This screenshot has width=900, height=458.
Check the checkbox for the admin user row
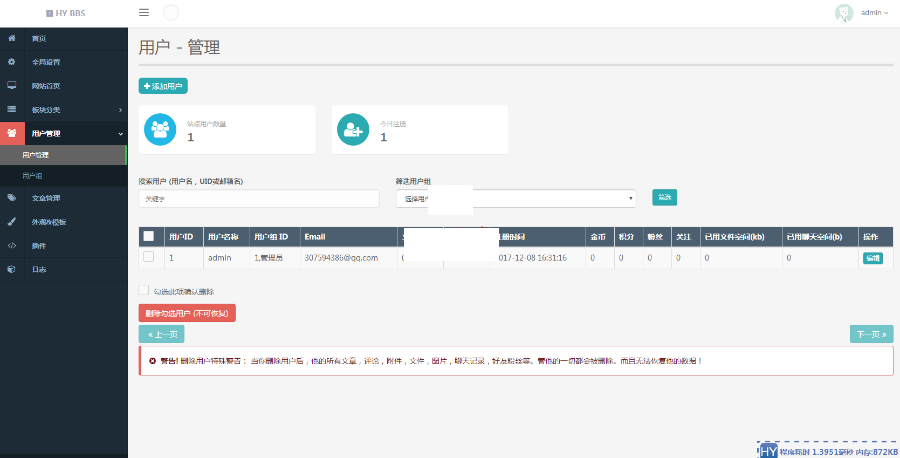[x=149, y=257]
